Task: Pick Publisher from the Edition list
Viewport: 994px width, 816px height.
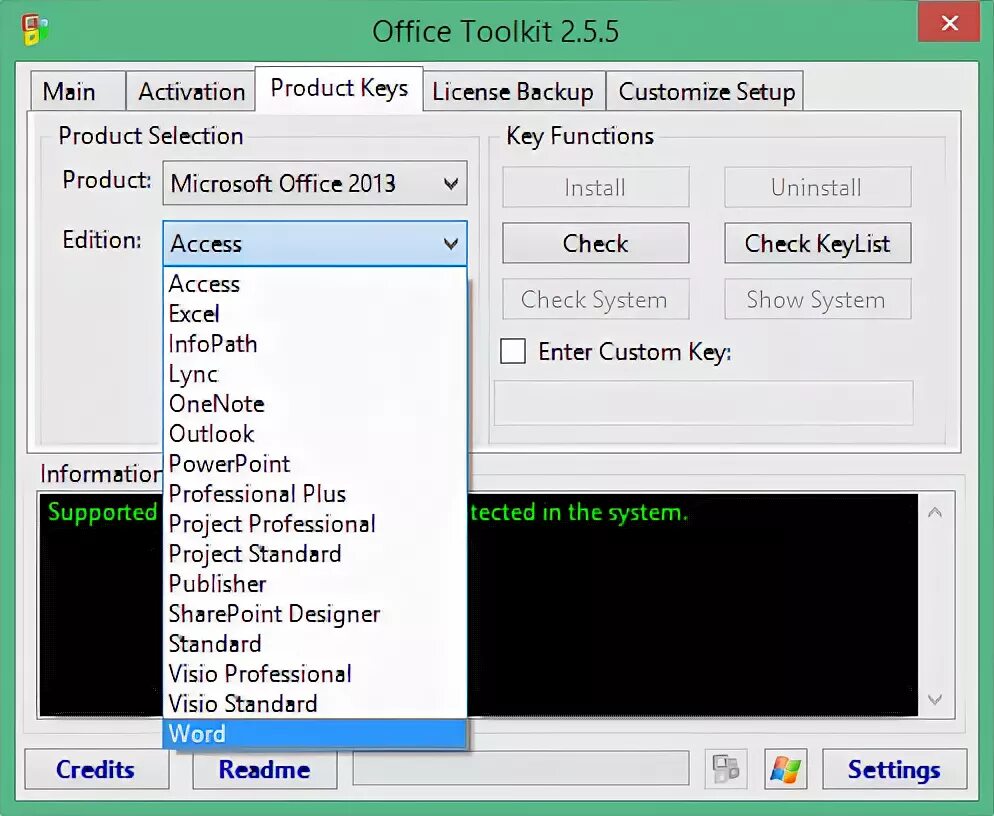Action: coord(315,584)
